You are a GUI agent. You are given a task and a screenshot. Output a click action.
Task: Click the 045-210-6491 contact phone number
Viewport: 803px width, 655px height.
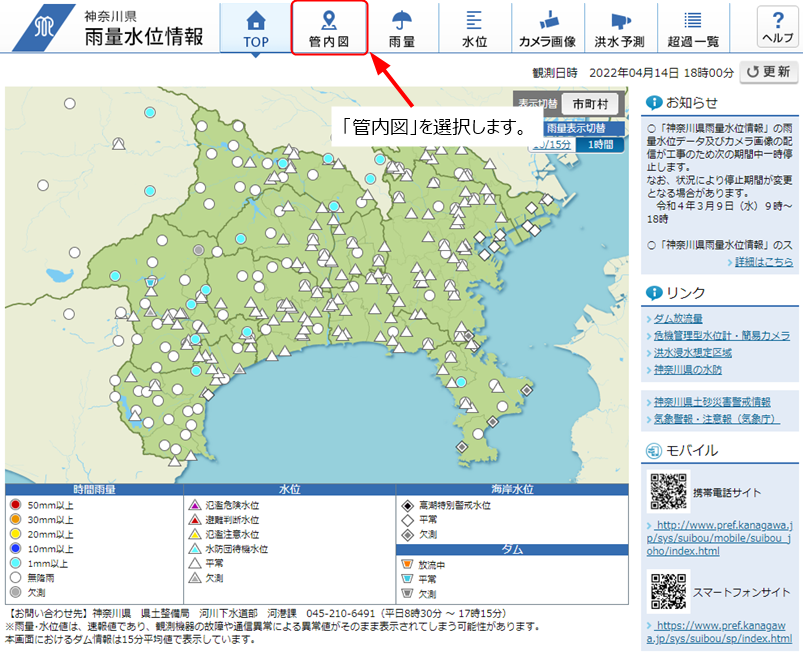coord(341,614)
